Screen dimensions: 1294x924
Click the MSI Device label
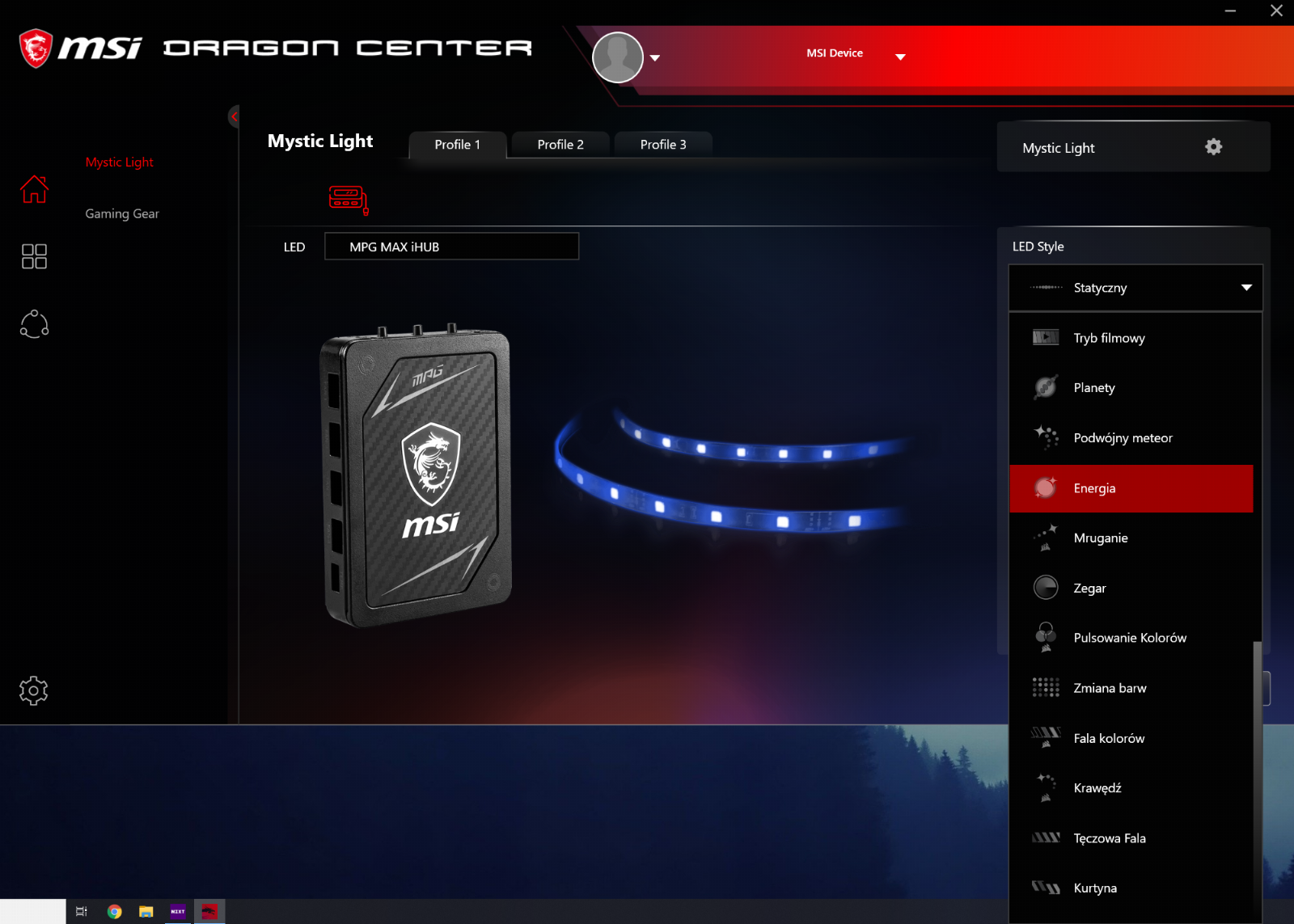(835, 53)
